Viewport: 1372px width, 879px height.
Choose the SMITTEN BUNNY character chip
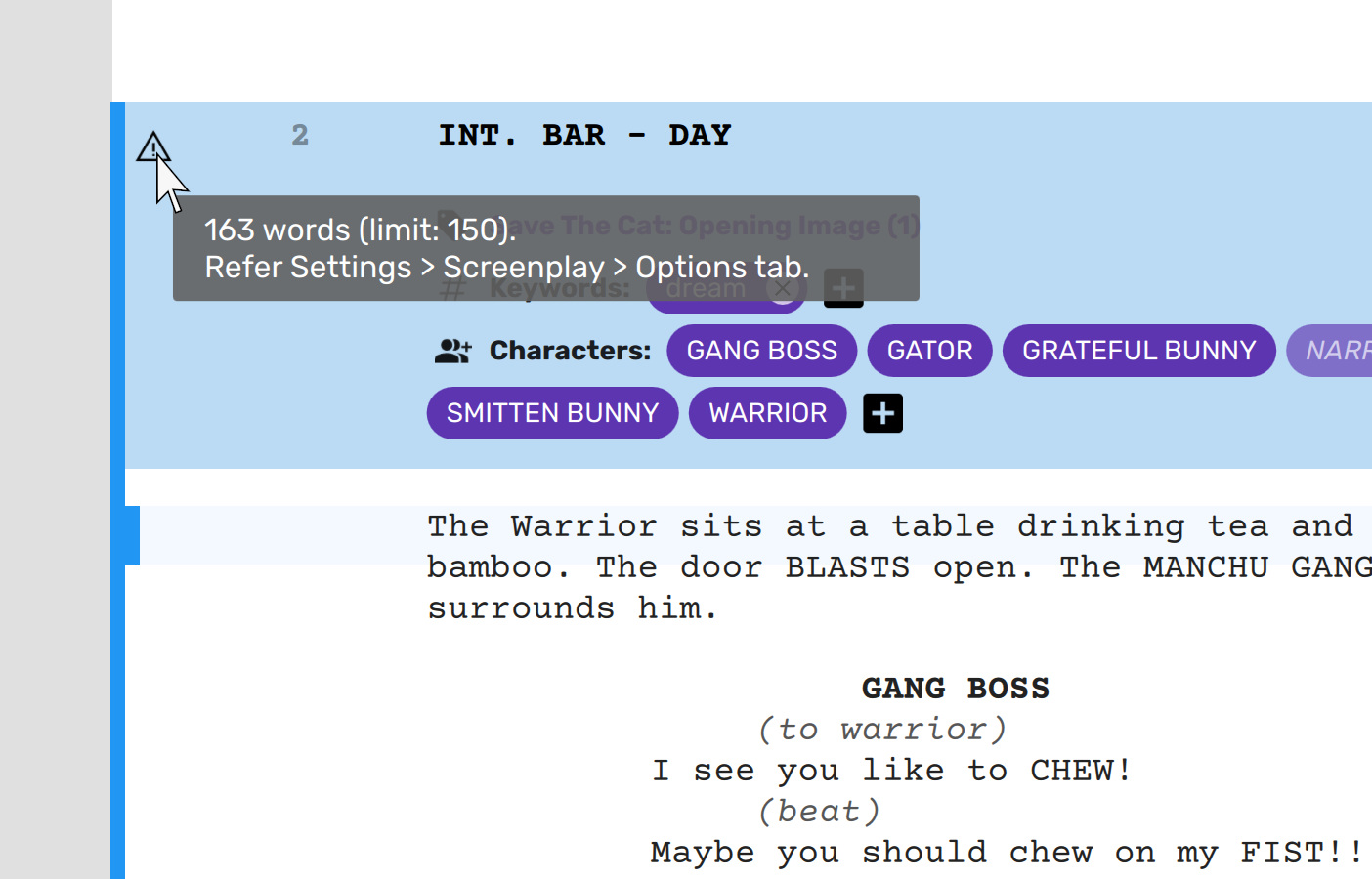pyautogui.click(x=552, y=413)
